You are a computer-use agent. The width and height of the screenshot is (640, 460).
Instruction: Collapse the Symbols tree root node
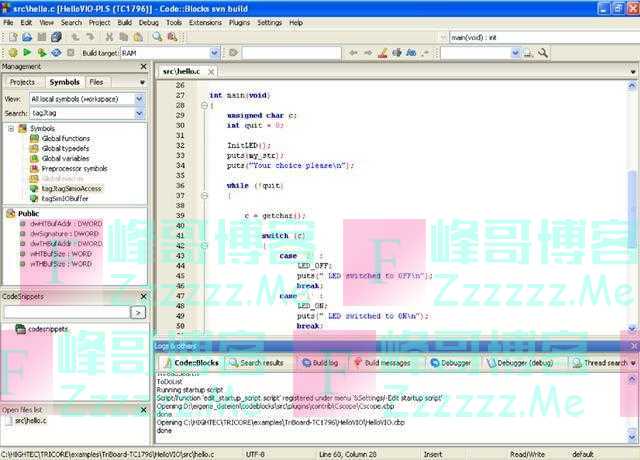[11, 129]
